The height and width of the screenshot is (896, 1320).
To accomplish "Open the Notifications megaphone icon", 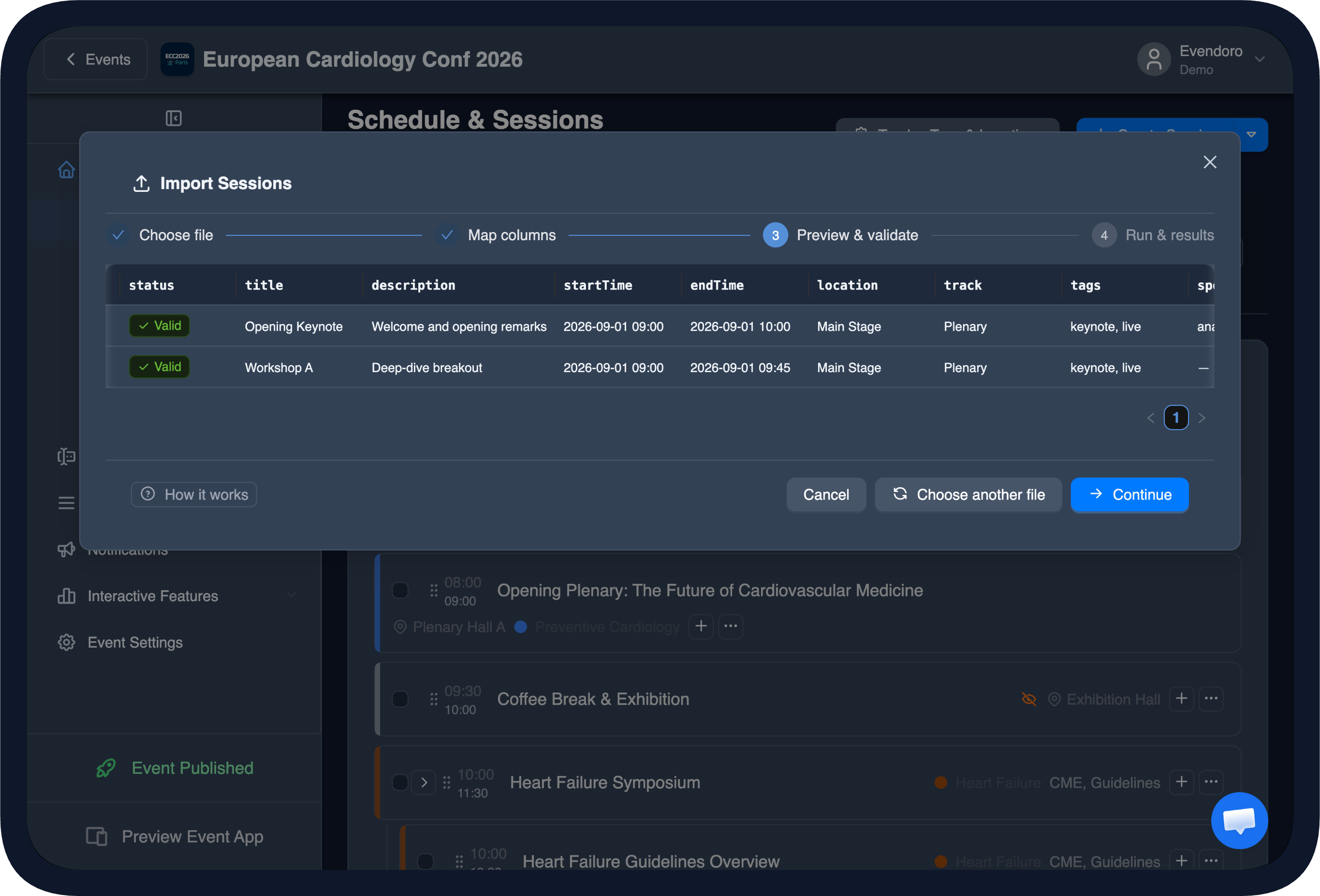I will pyautogui.click(x=66, y=549).
